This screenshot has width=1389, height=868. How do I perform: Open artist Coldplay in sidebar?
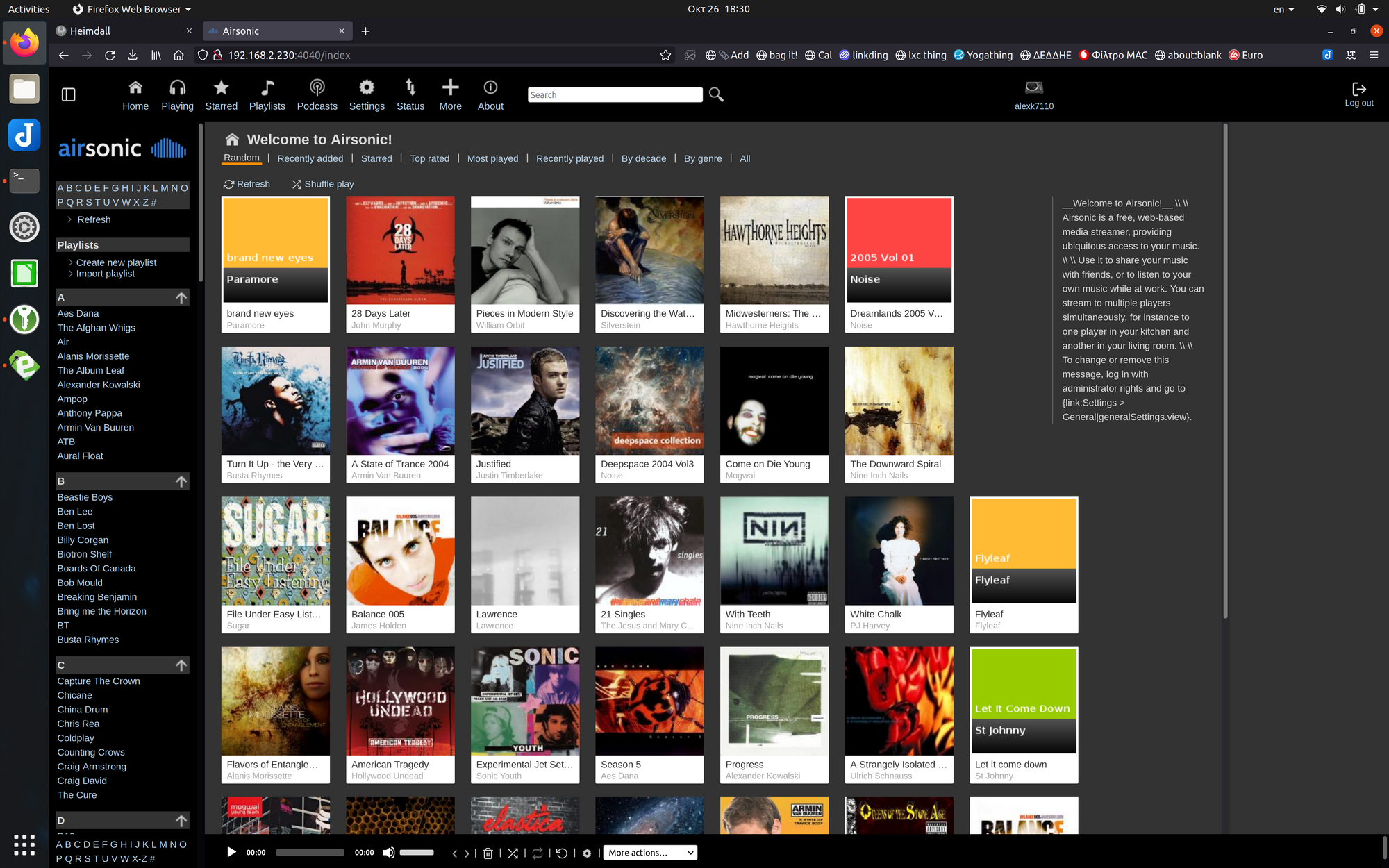(x=76, y=738)
